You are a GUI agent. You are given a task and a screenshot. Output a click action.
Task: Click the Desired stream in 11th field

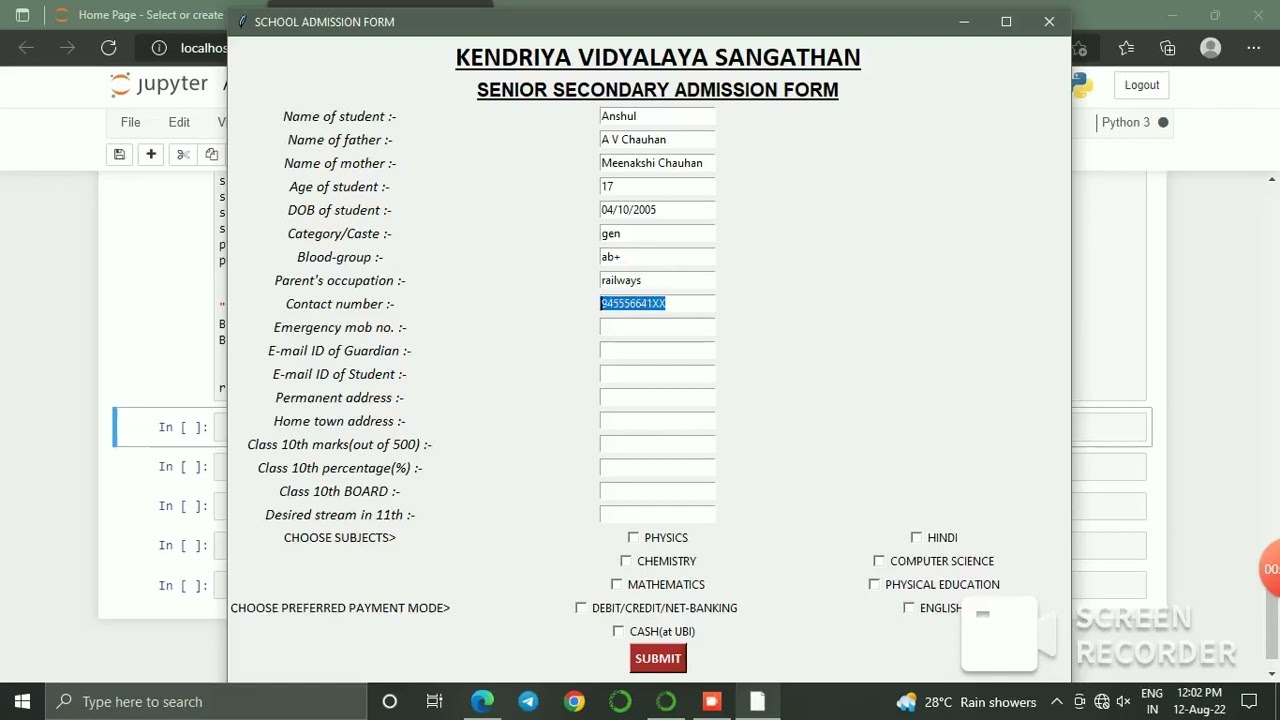coord(657,515)
